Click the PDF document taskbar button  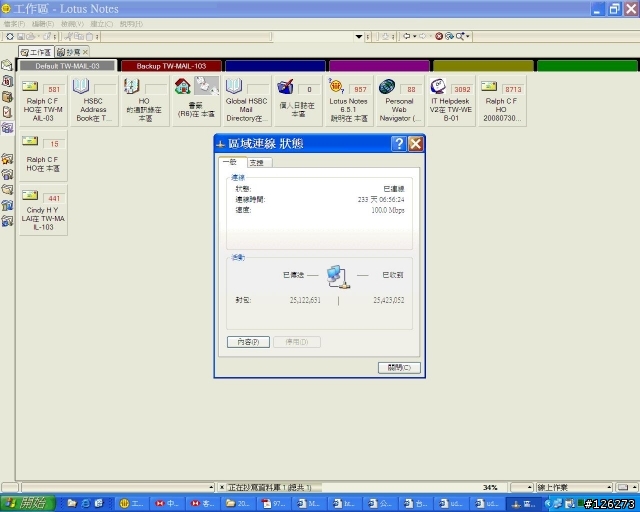[x=274, y=503]
